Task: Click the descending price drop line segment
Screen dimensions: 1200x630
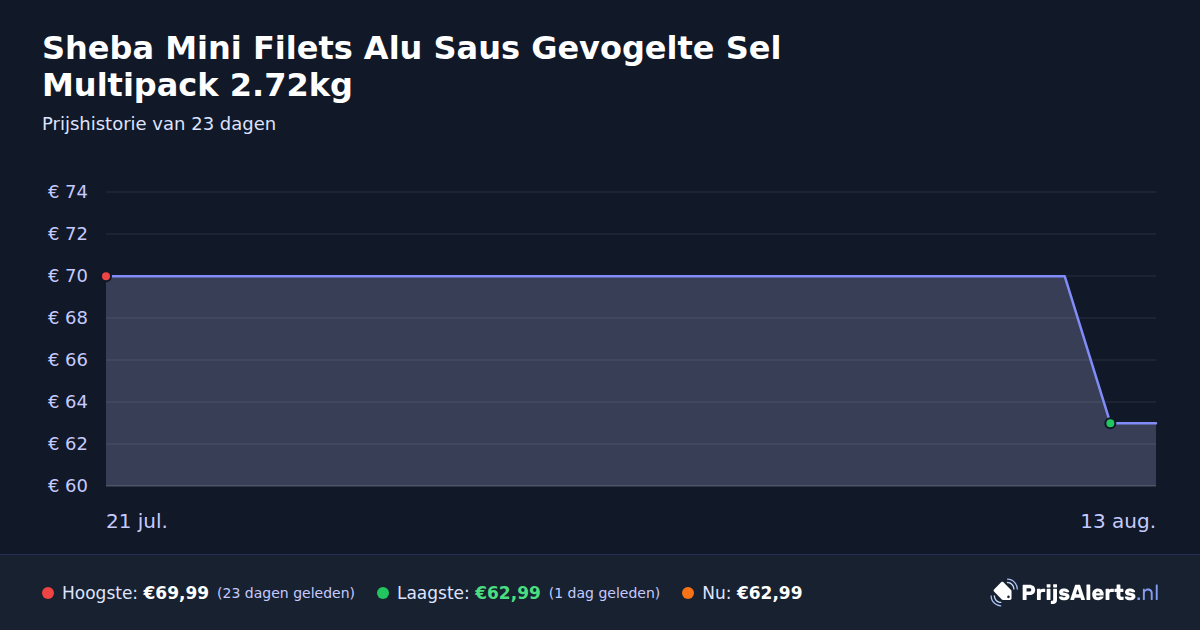Action: click(x=1087, y=349)
